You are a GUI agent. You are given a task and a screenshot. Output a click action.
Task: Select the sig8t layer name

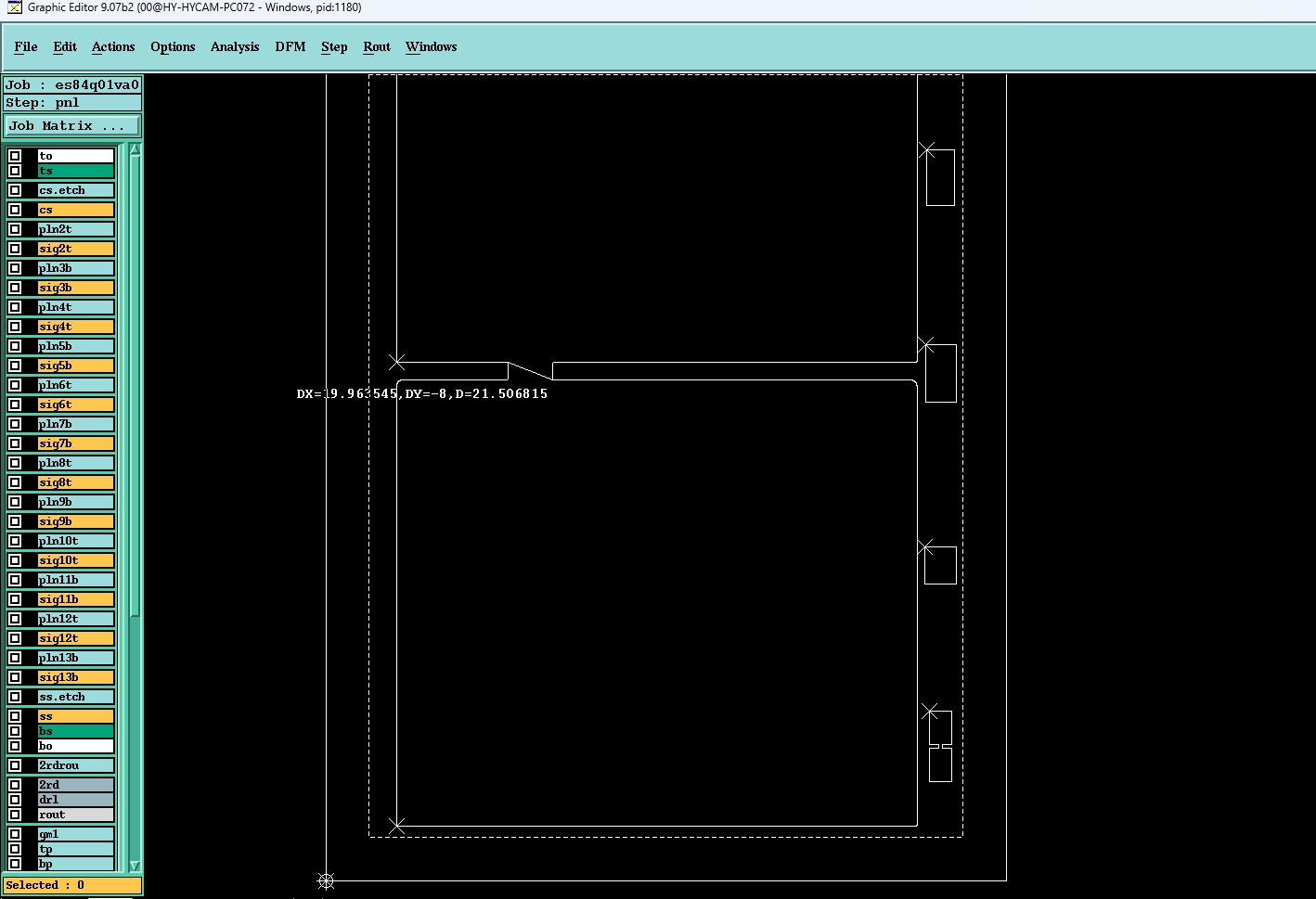(x=76, y=482)
